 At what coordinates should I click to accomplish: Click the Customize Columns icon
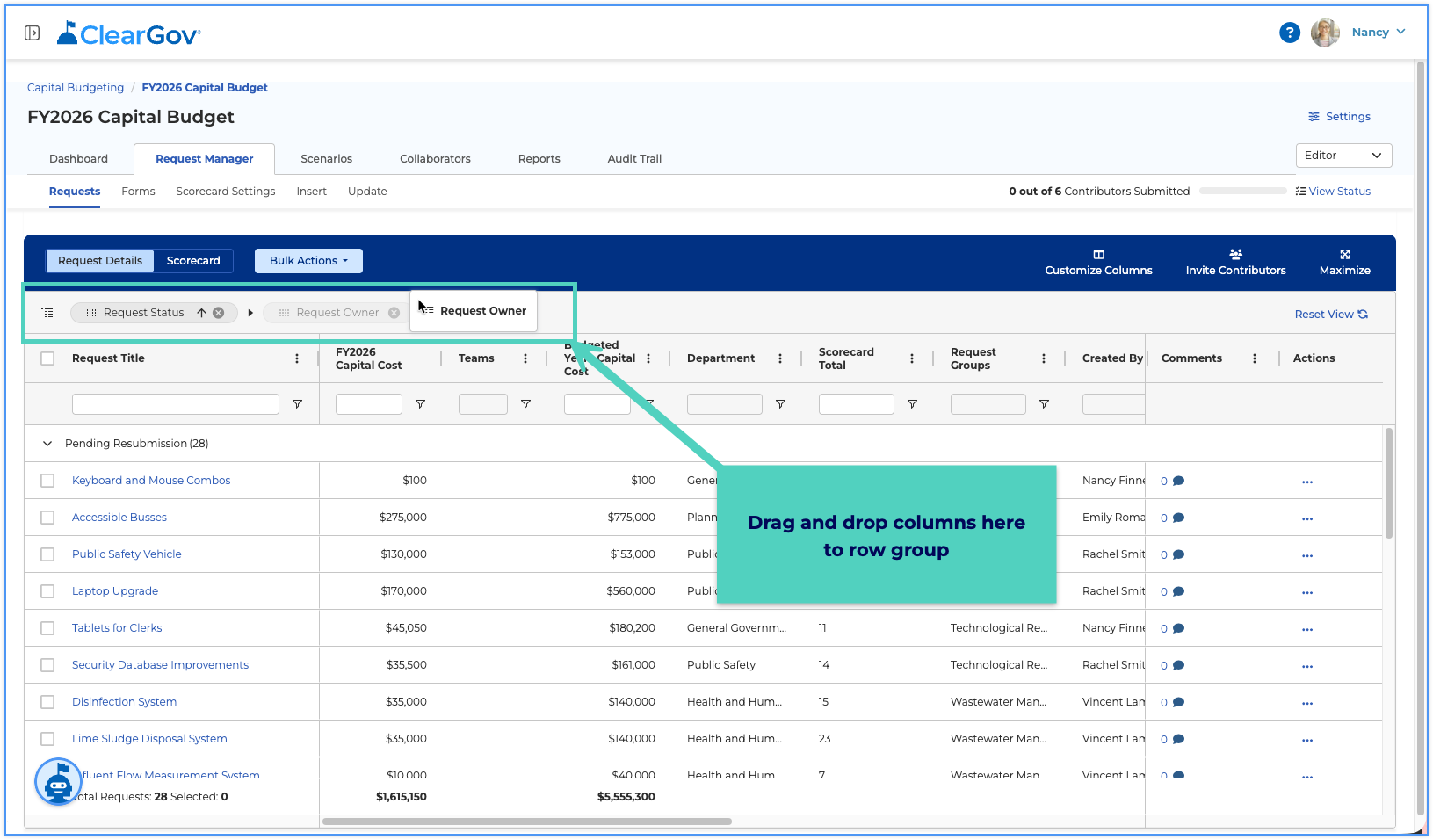pyautogui.click(x=1098, y=255)
